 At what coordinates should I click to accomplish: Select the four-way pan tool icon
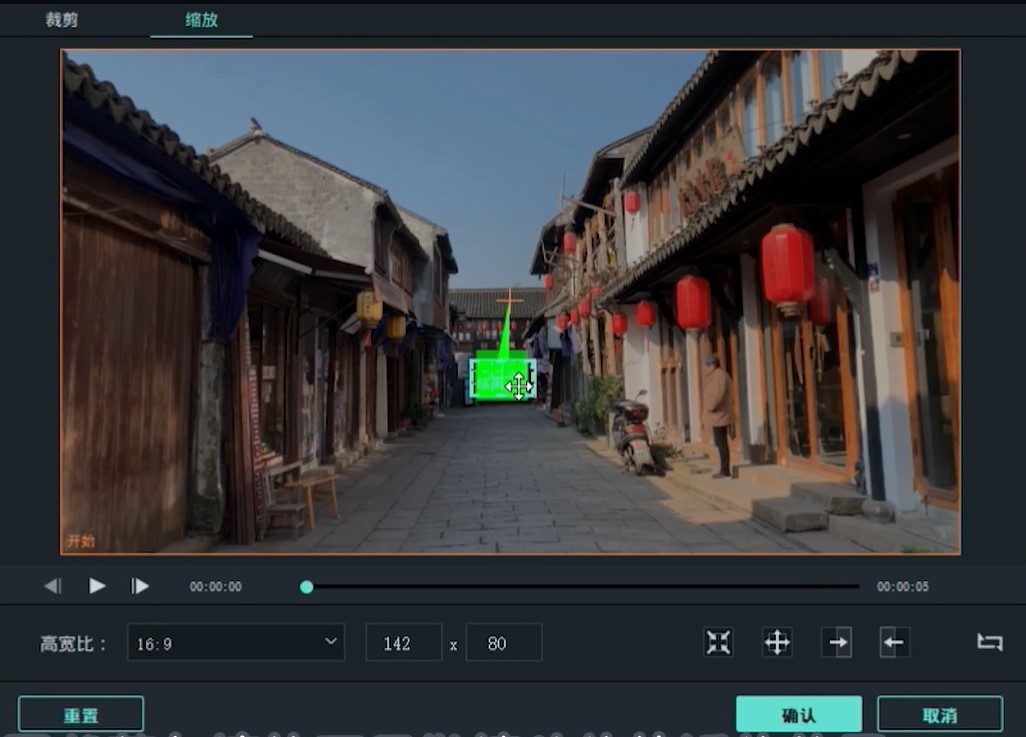pyautogui.click(x=778, y=643)
